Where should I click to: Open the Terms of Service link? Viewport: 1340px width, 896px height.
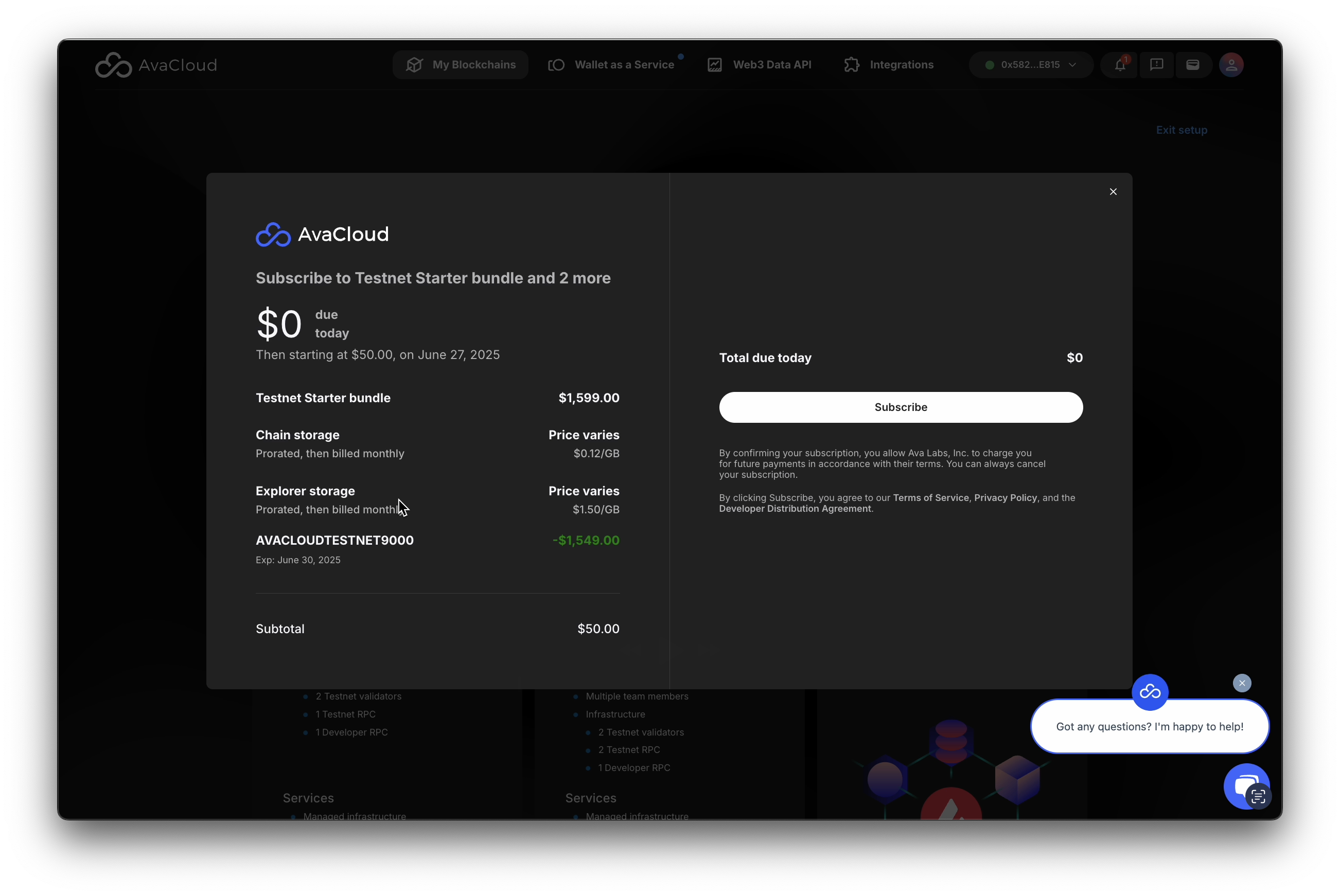point(930,498)
